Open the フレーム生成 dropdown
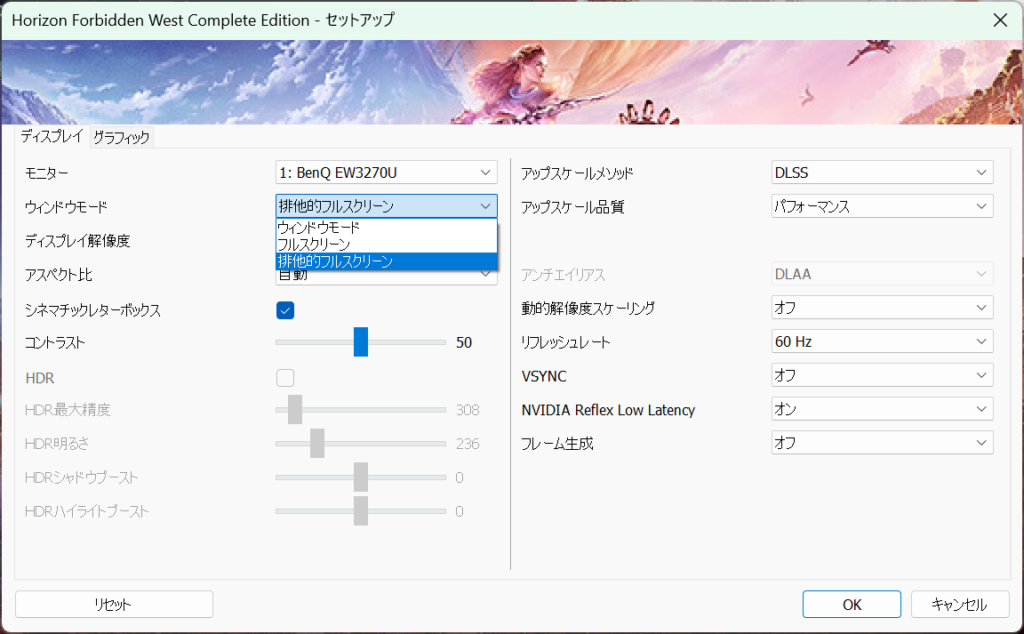Viewport: 1024px width, 634px height. tap(882, 442)
